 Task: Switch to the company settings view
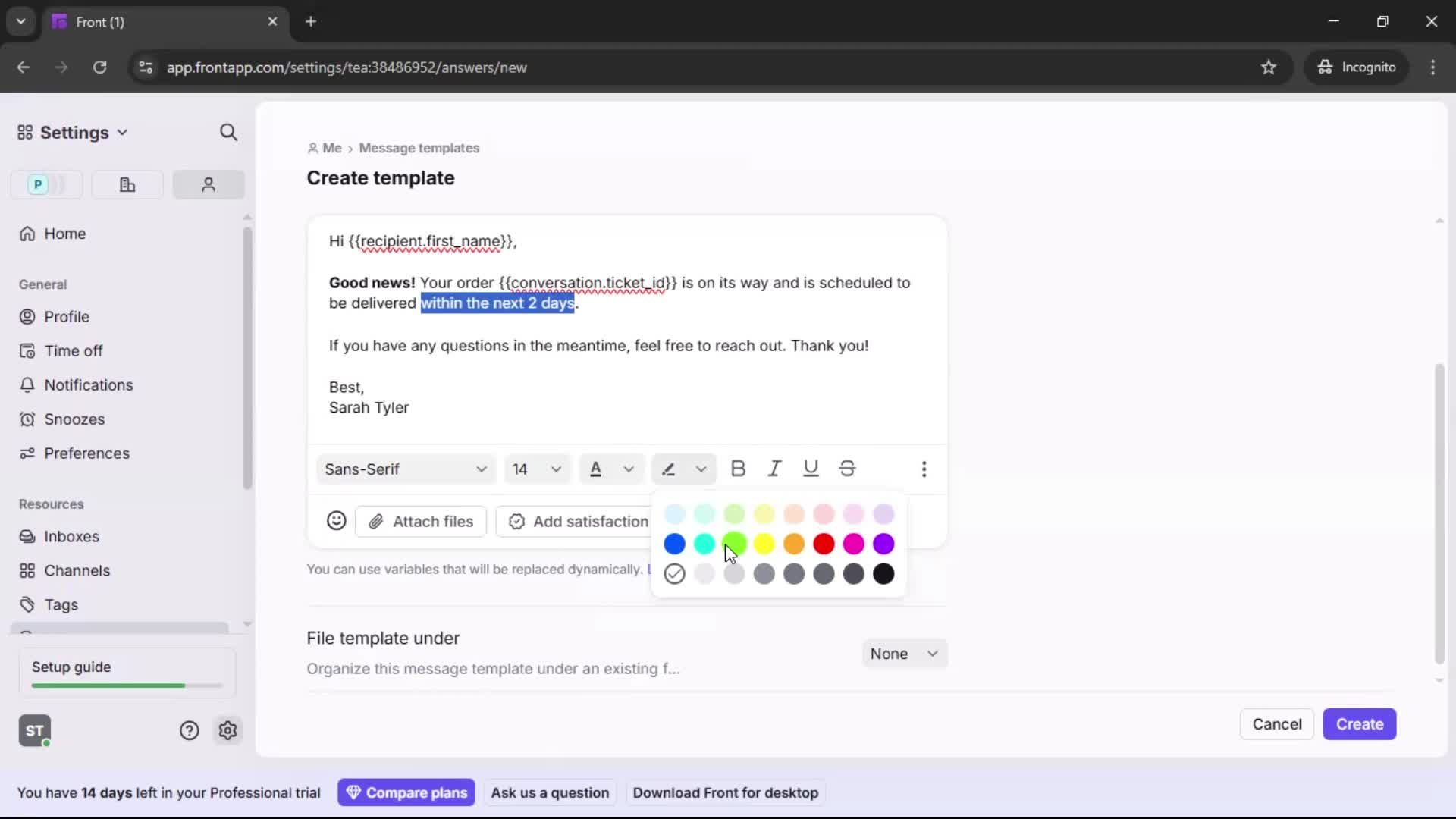tap(127, 184)
